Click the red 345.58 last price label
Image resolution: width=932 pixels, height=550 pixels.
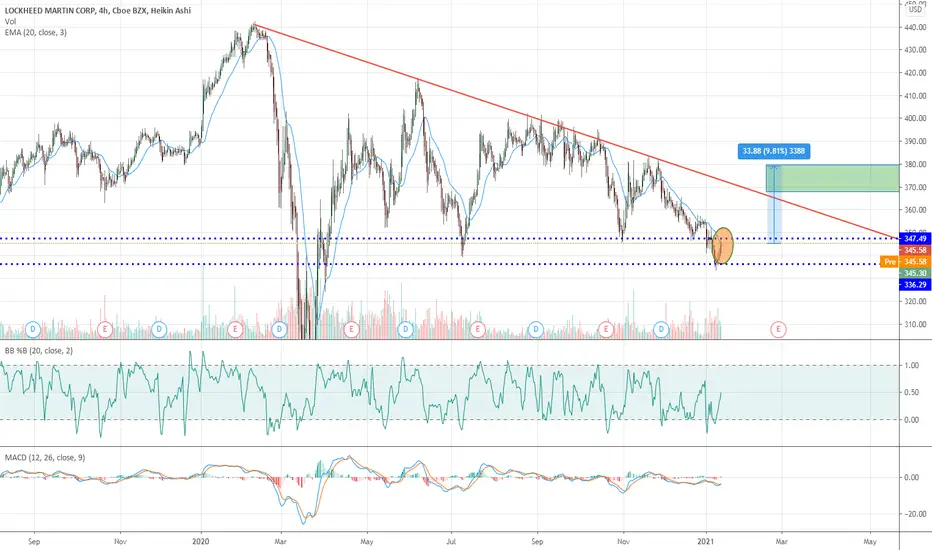point(915,250)
